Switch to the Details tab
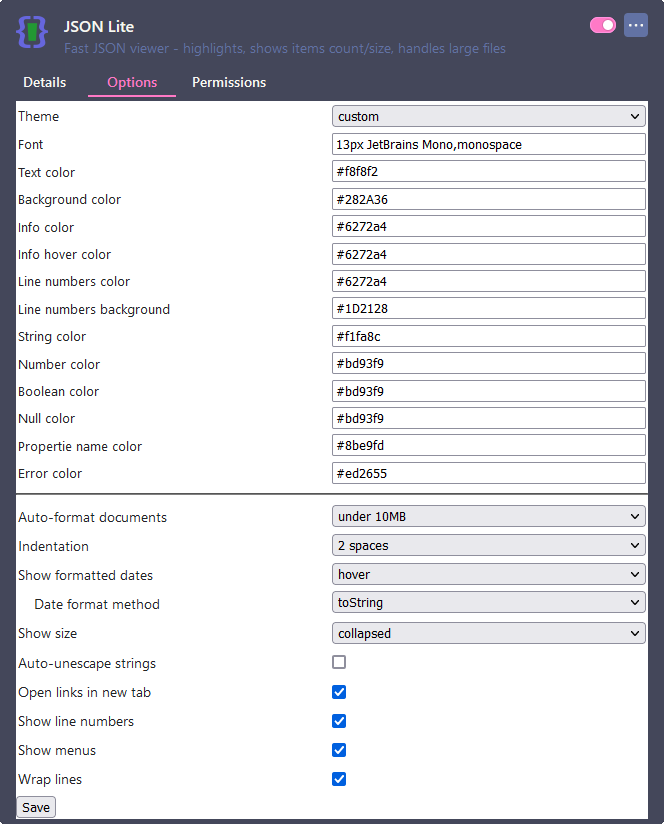This screenshot has width=664, height=824. [x=45, y=83]
